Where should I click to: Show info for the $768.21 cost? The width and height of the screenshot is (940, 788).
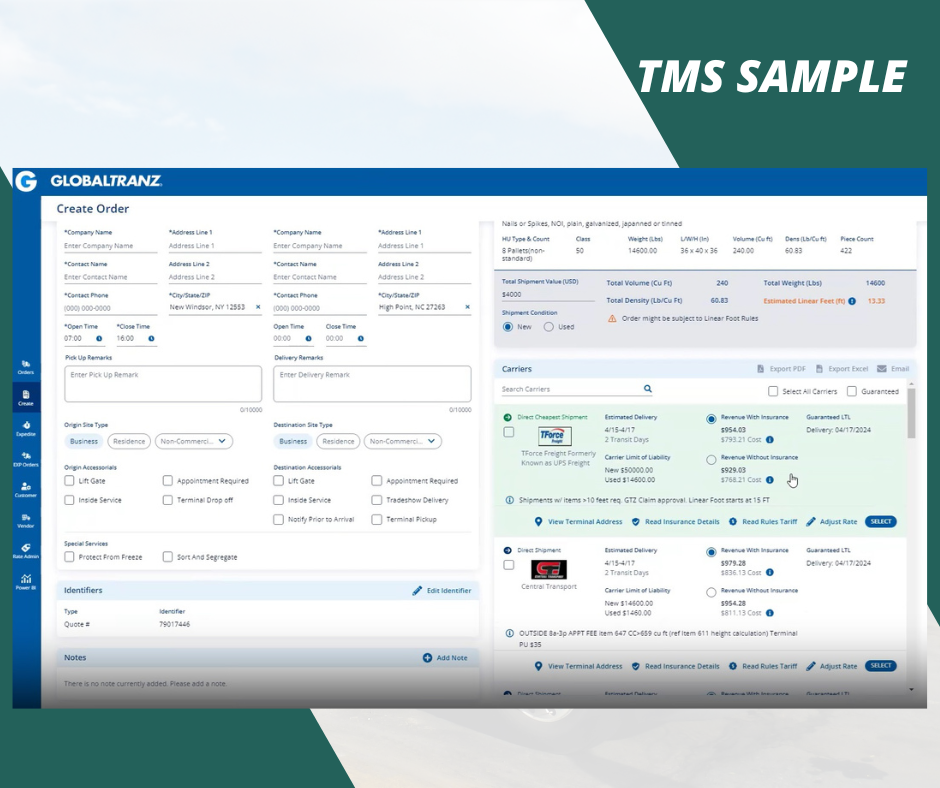(770, 480)
